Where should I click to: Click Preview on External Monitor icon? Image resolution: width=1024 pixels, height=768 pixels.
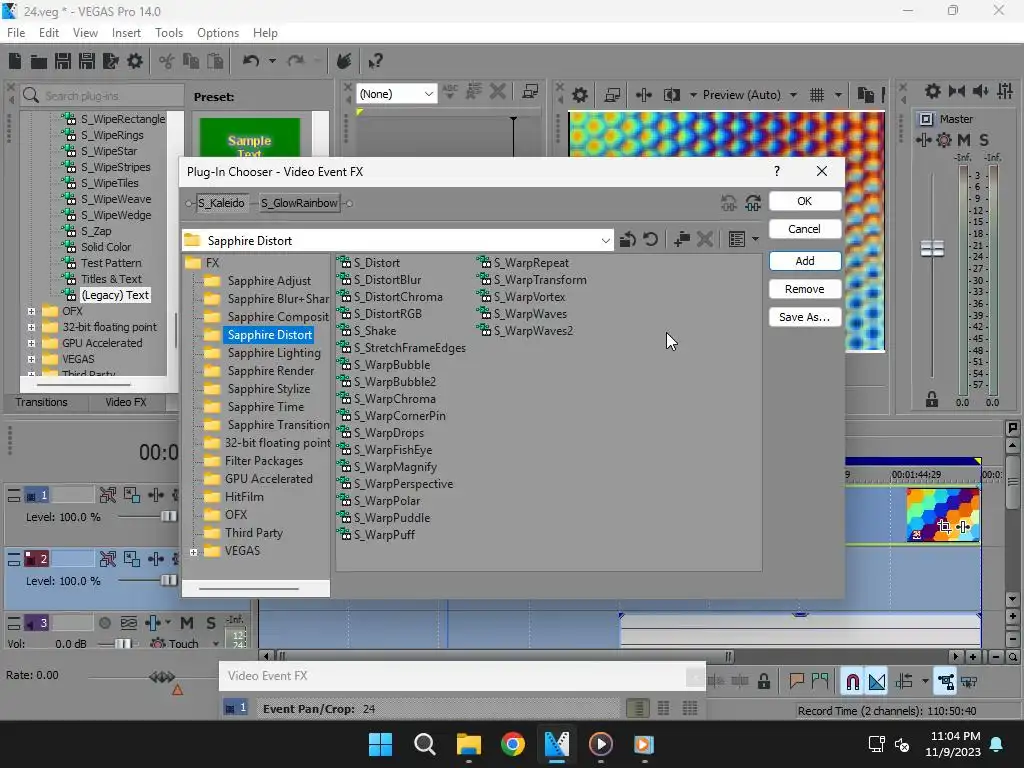[612, 95]
